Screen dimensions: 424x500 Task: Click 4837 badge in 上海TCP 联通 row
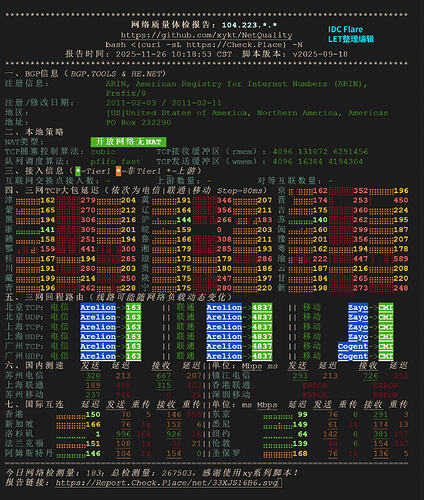(262, 327)
